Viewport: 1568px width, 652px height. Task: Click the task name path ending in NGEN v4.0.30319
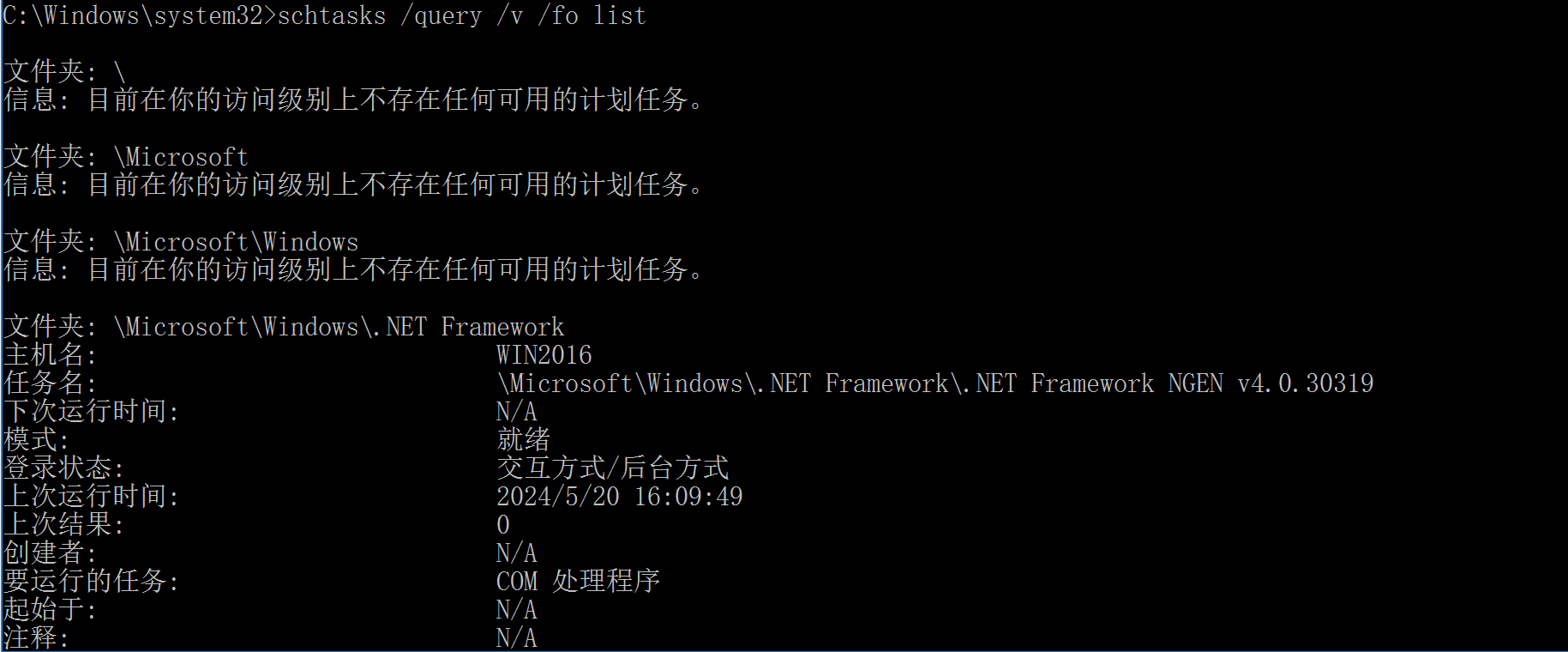(934, 383)
